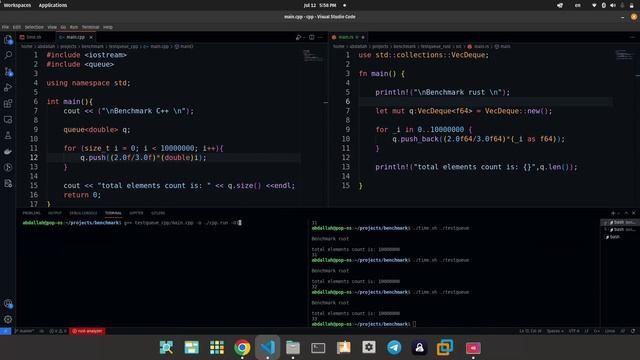Open the new terminal dropdown arrow

click(x=619, y=213)
